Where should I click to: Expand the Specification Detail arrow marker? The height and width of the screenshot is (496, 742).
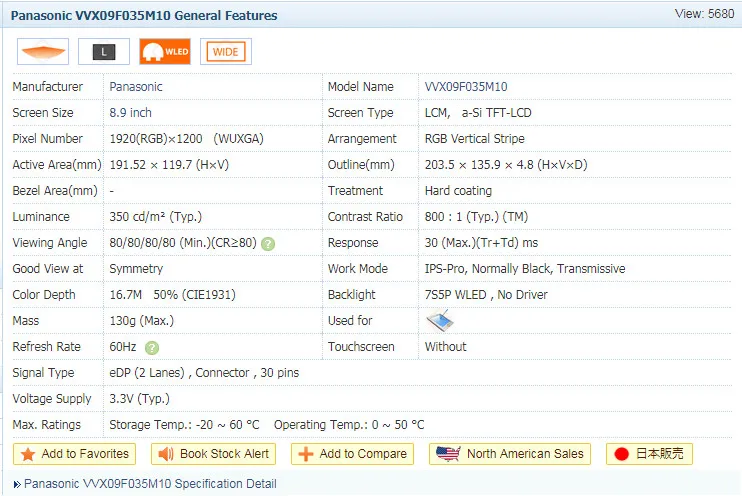pyautogui.click(x=17, y=484)
